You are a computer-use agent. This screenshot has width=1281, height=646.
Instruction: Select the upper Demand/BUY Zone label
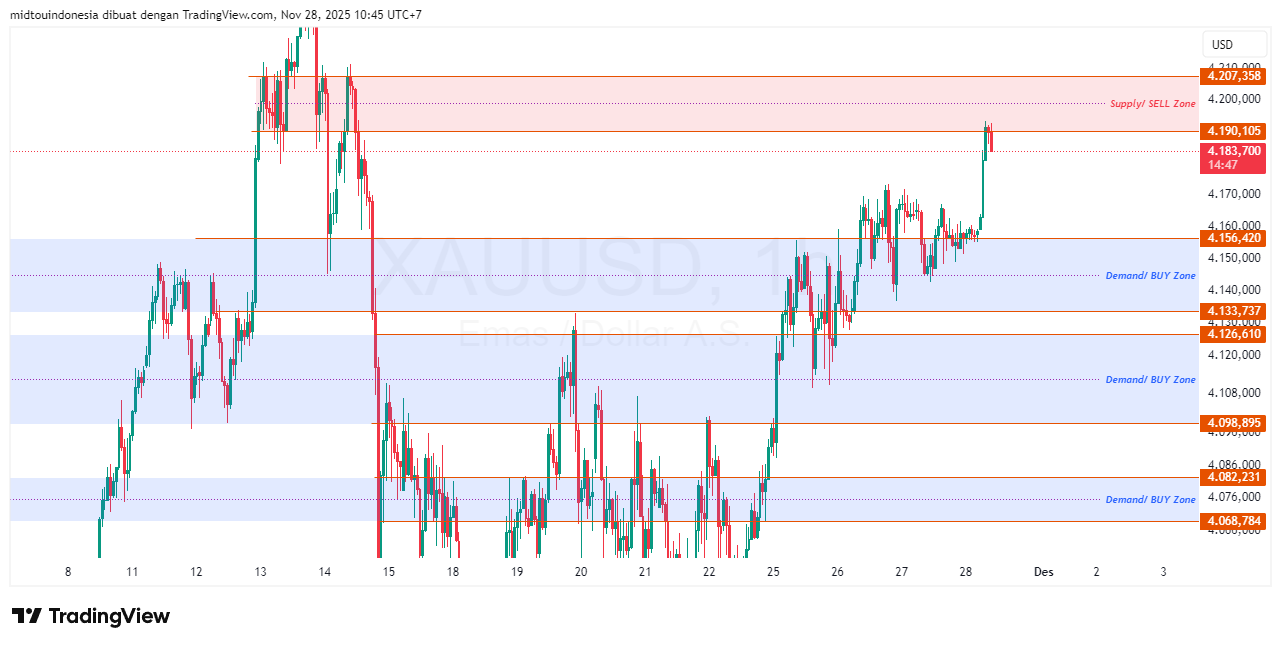pyautogui.click(x=1151, y=275)
